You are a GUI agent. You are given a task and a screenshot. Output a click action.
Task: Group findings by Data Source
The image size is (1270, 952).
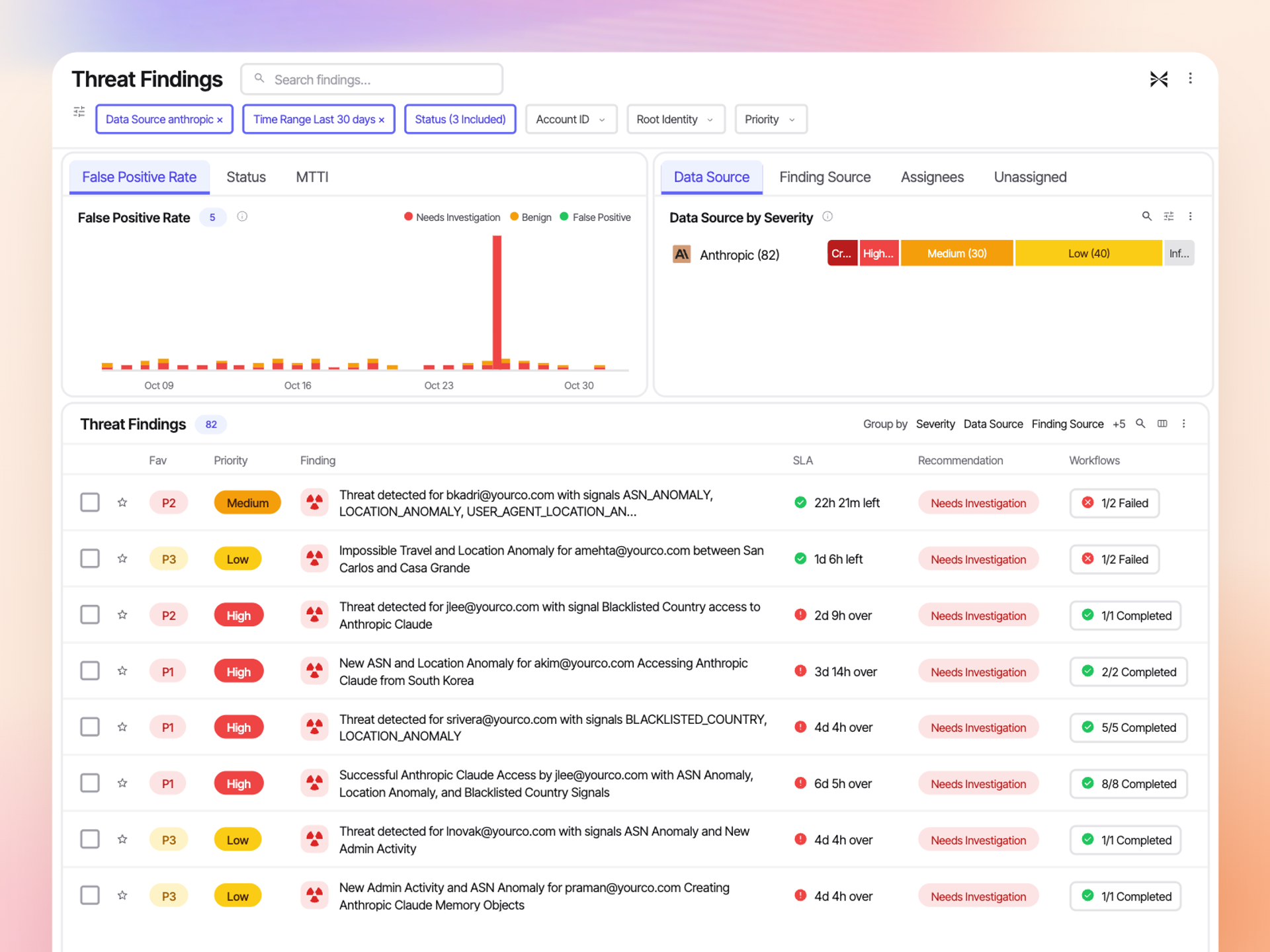point(993,424)
